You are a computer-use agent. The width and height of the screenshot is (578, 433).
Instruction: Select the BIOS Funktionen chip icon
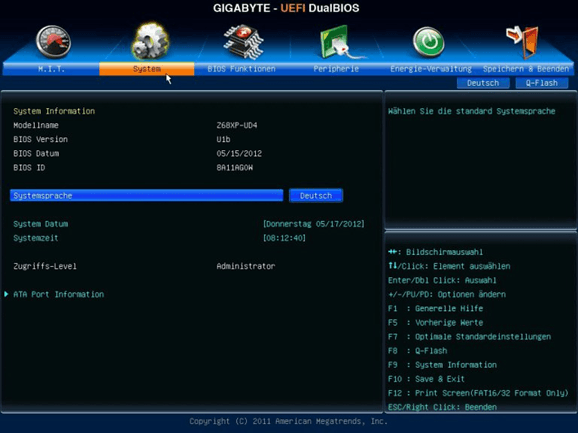(243, 42)
